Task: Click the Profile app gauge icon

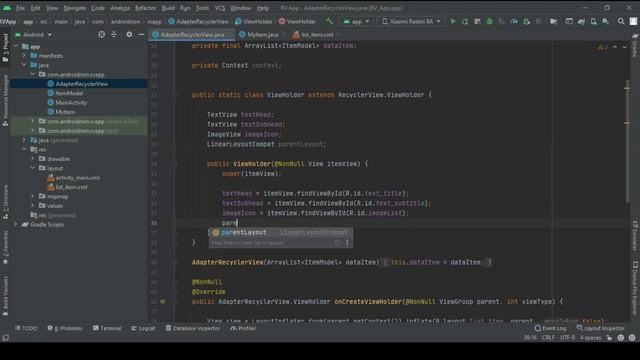Action: click(x=514, y=22)
